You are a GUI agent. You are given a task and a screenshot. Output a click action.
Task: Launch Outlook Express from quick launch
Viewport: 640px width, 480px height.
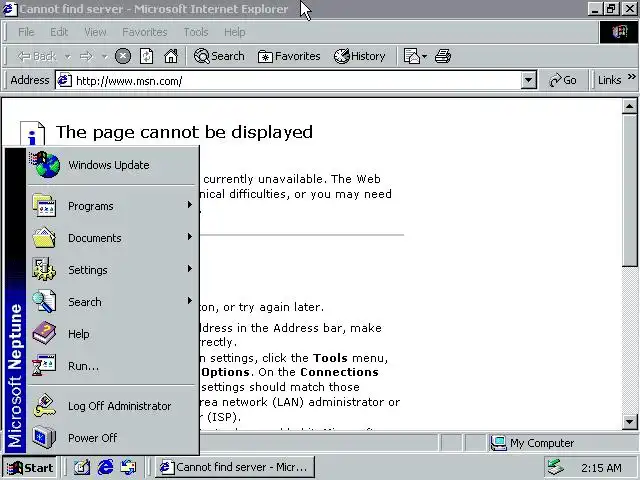[129, 467]
